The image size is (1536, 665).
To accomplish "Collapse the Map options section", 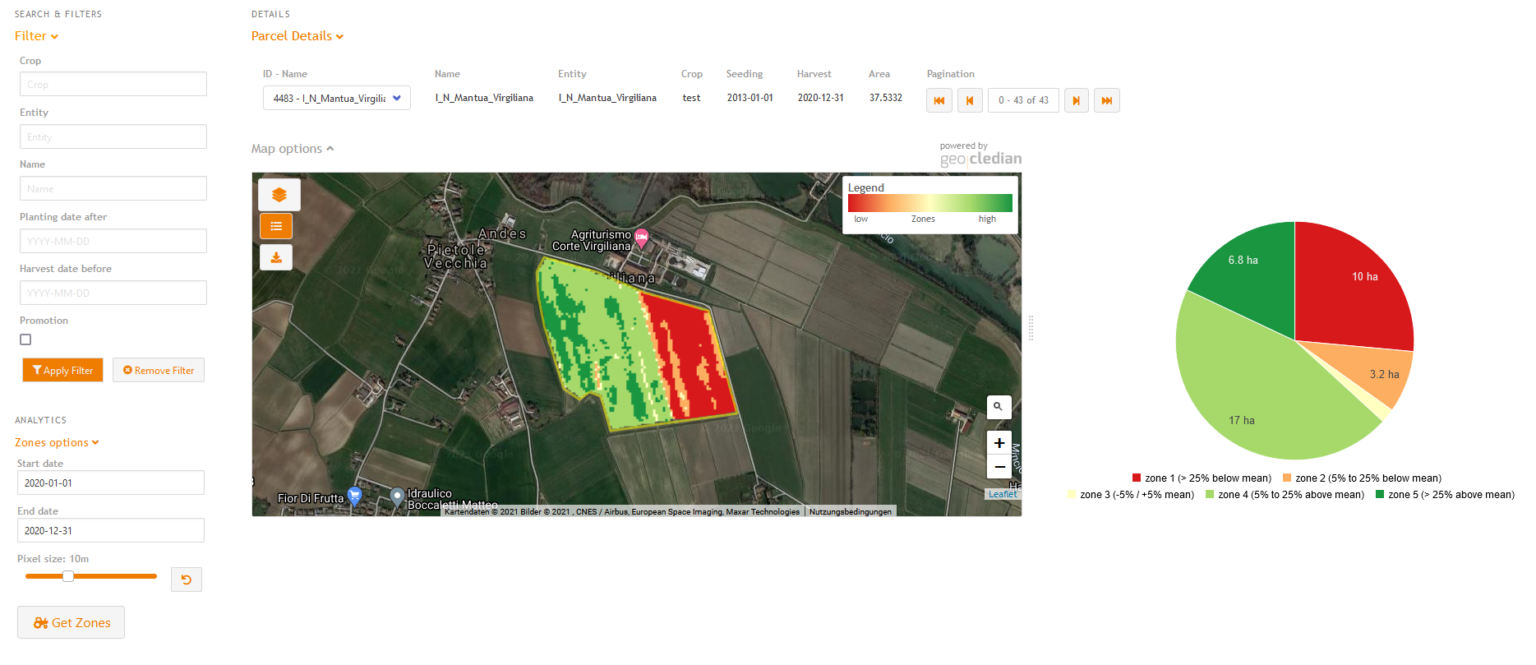I will click(x=292, y=148).
